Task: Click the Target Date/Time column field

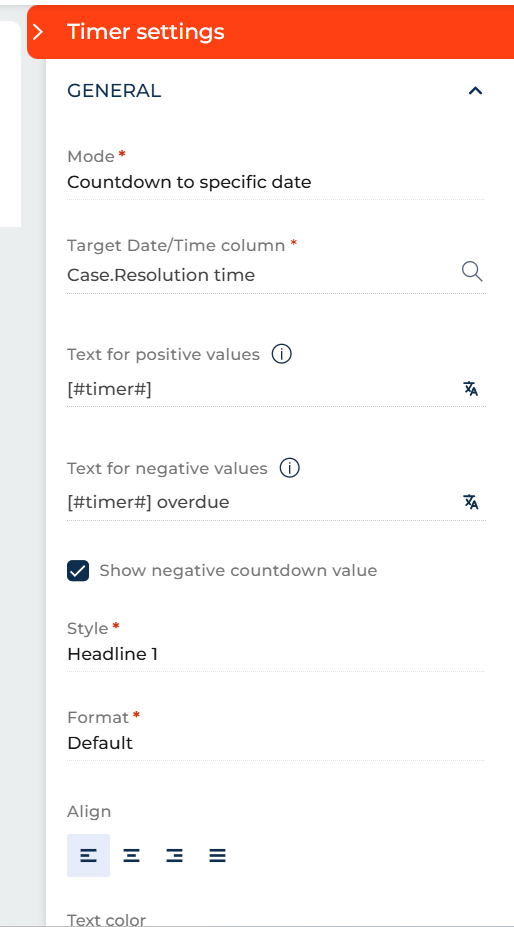Action: (x=260, y=275)
